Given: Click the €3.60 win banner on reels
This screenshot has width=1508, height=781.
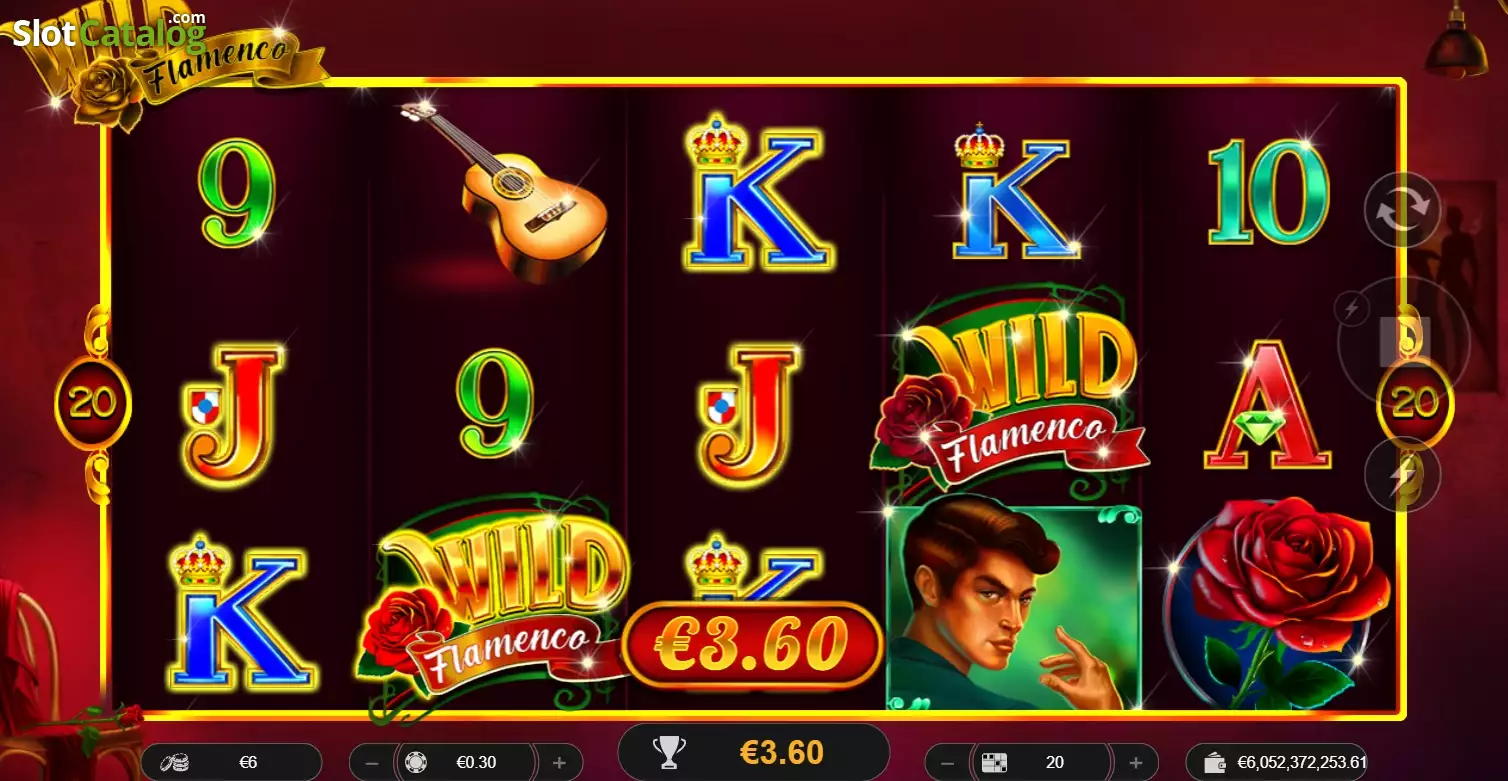Looking at the screenshot, I should click(x=753, y=643).
